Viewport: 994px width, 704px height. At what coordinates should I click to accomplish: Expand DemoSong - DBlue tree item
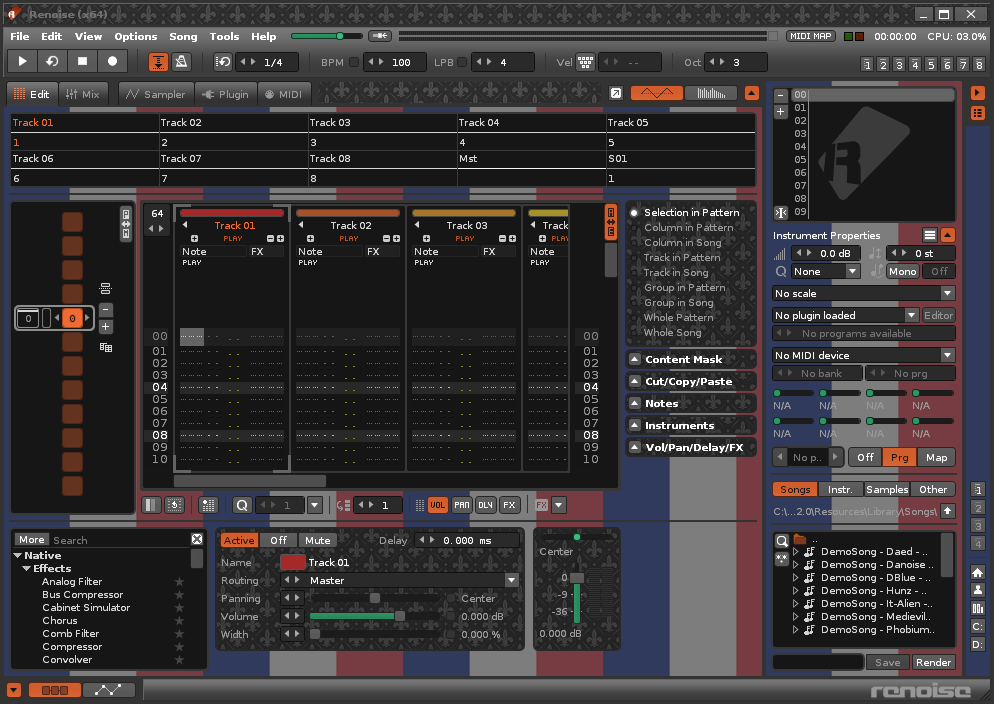796,578
